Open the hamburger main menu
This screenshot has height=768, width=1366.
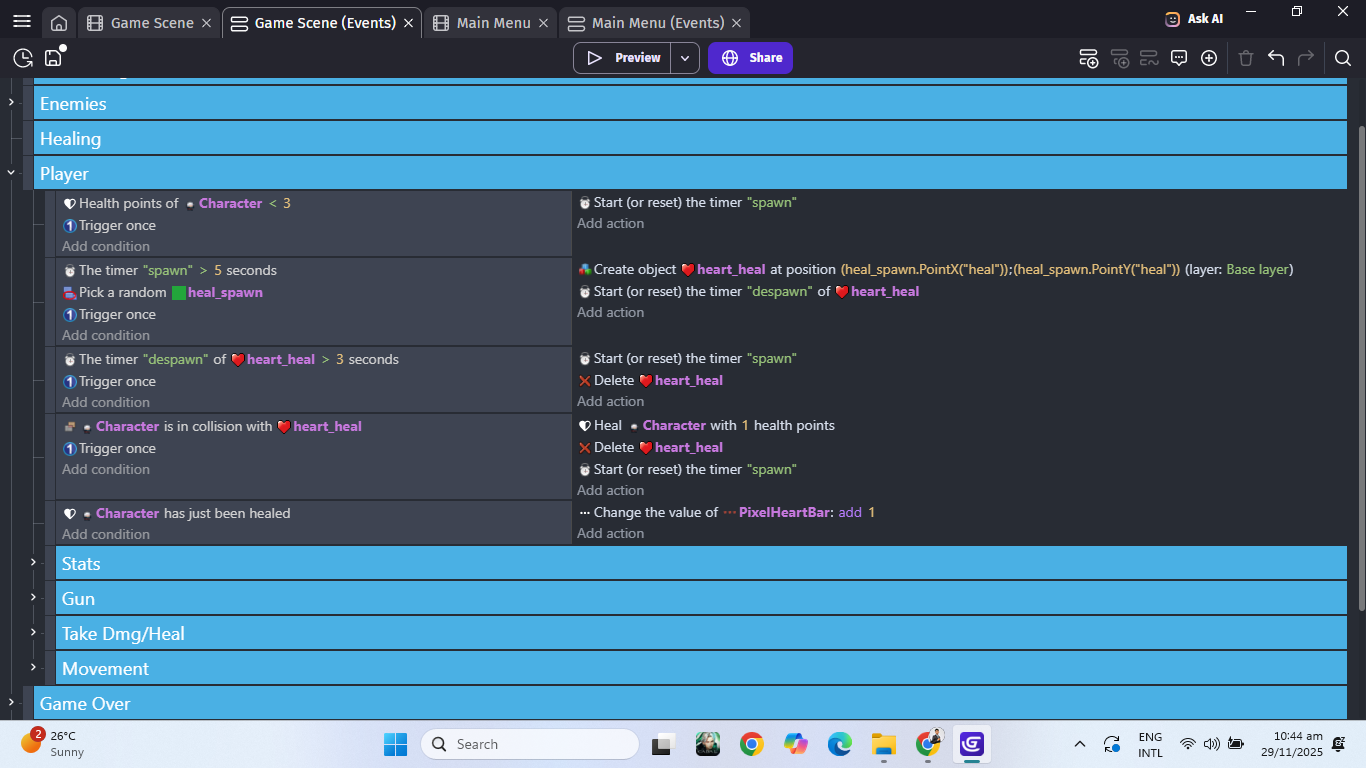point(21,22)
